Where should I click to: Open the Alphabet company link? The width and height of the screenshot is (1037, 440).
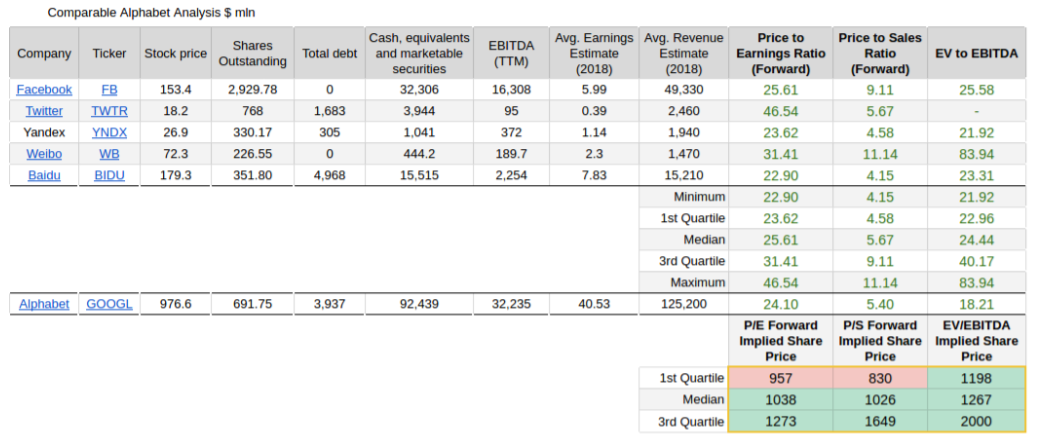point(44,304)
